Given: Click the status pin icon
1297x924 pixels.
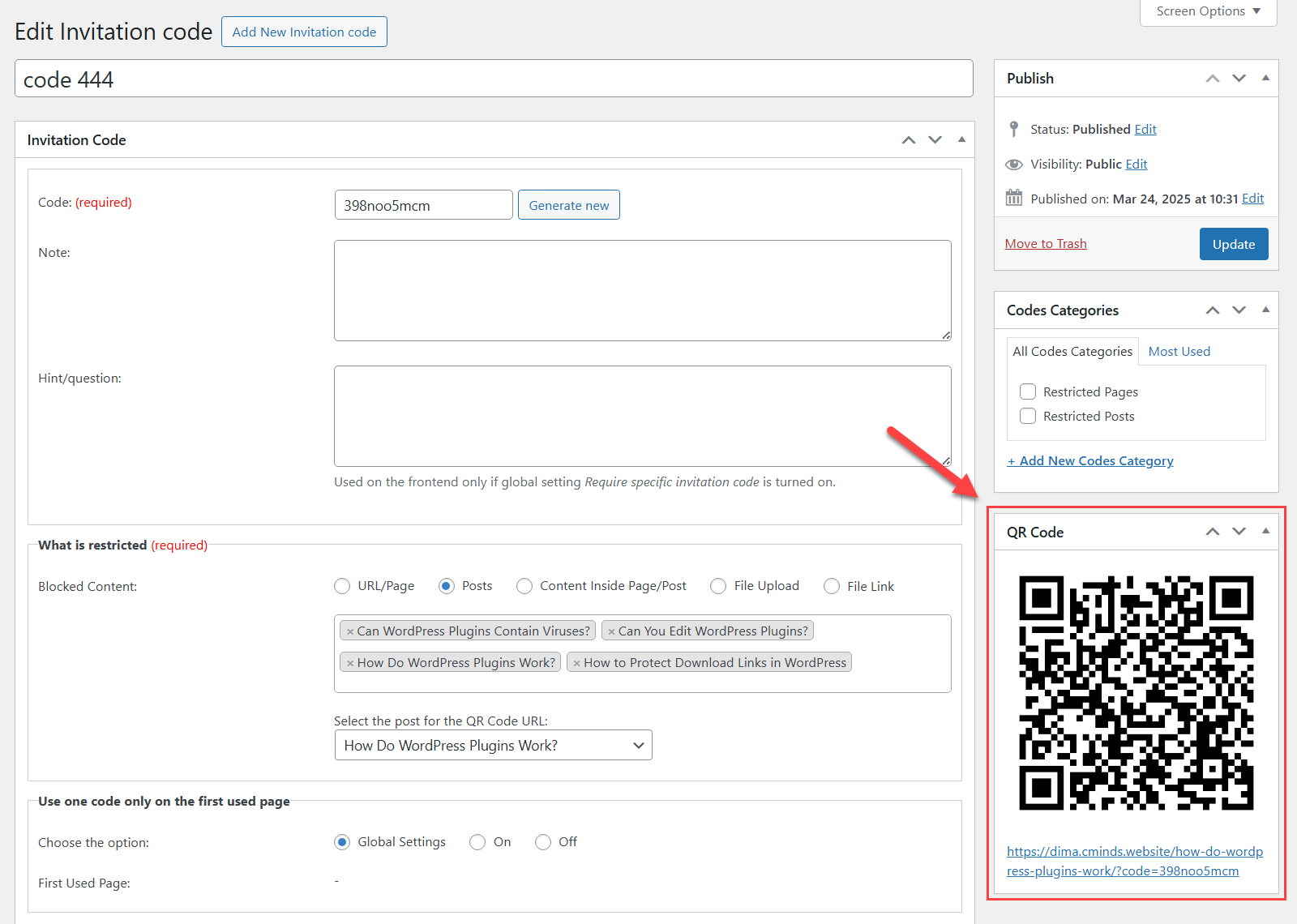Looking at the screenshot, I should [1013, 129].
